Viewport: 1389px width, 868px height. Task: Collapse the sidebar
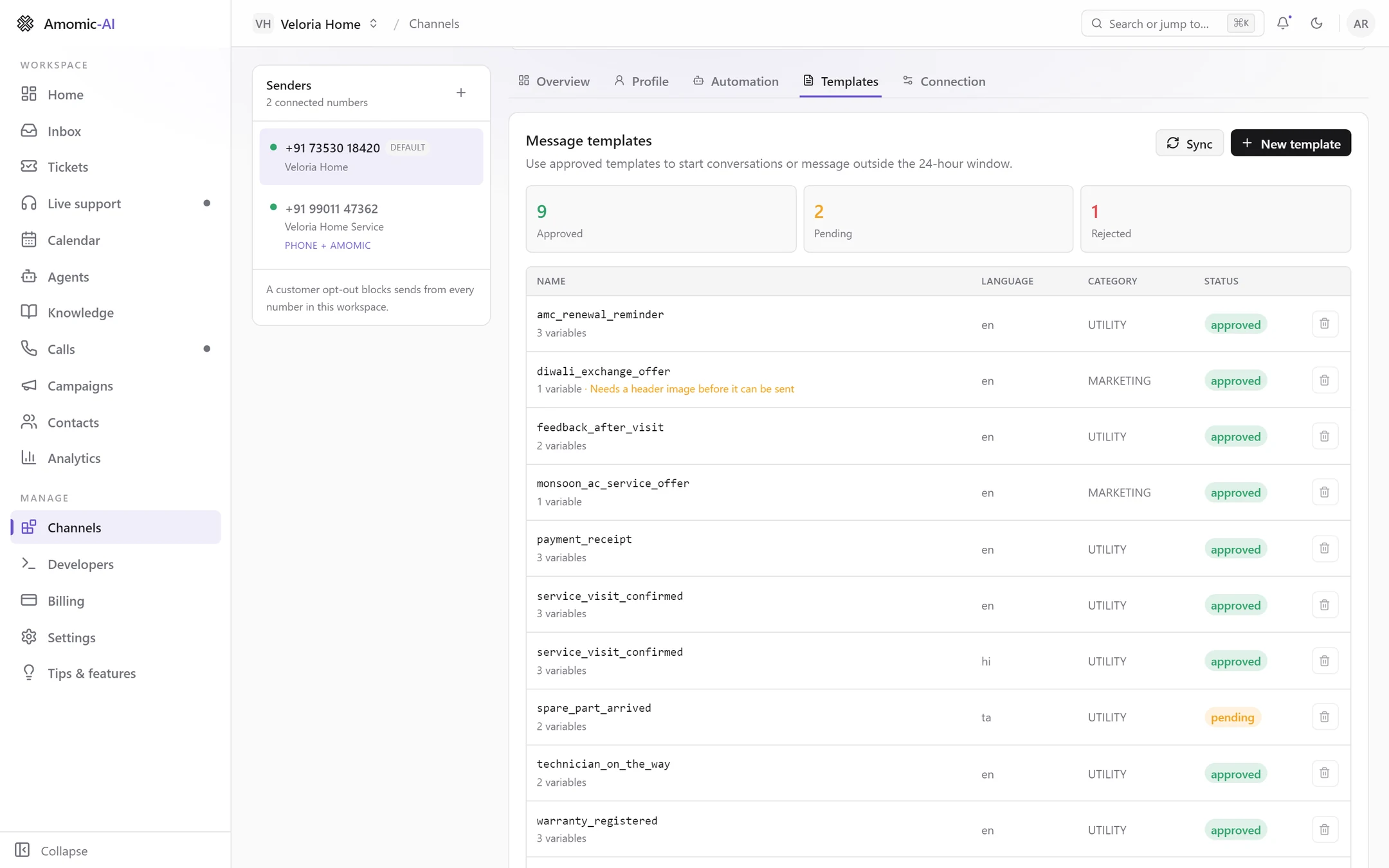(51, 850)
